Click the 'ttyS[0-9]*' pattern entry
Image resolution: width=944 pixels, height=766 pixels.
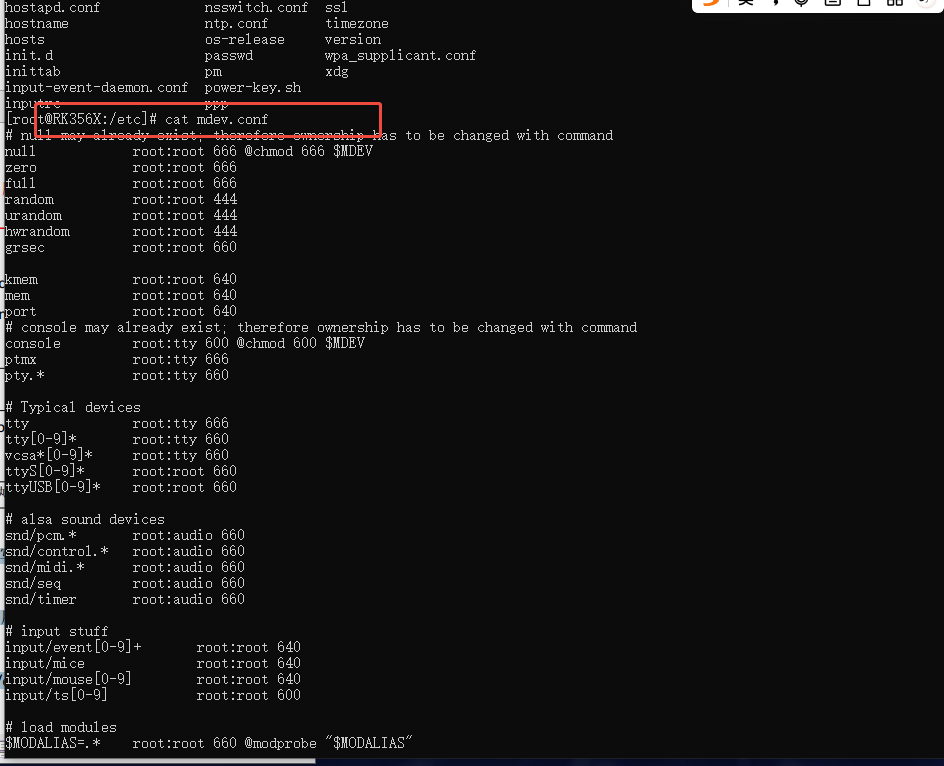pyautogui.click(x=45, y=471)
